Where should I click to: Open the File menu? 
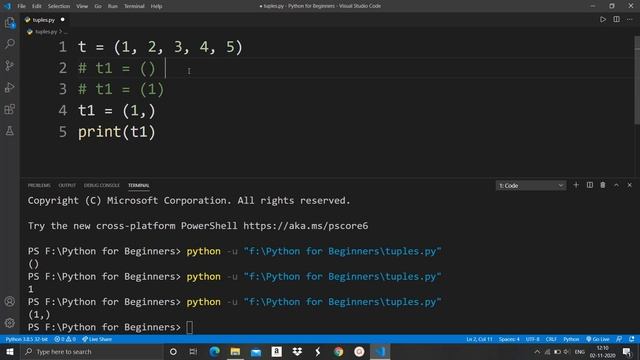tap(22, 6)
